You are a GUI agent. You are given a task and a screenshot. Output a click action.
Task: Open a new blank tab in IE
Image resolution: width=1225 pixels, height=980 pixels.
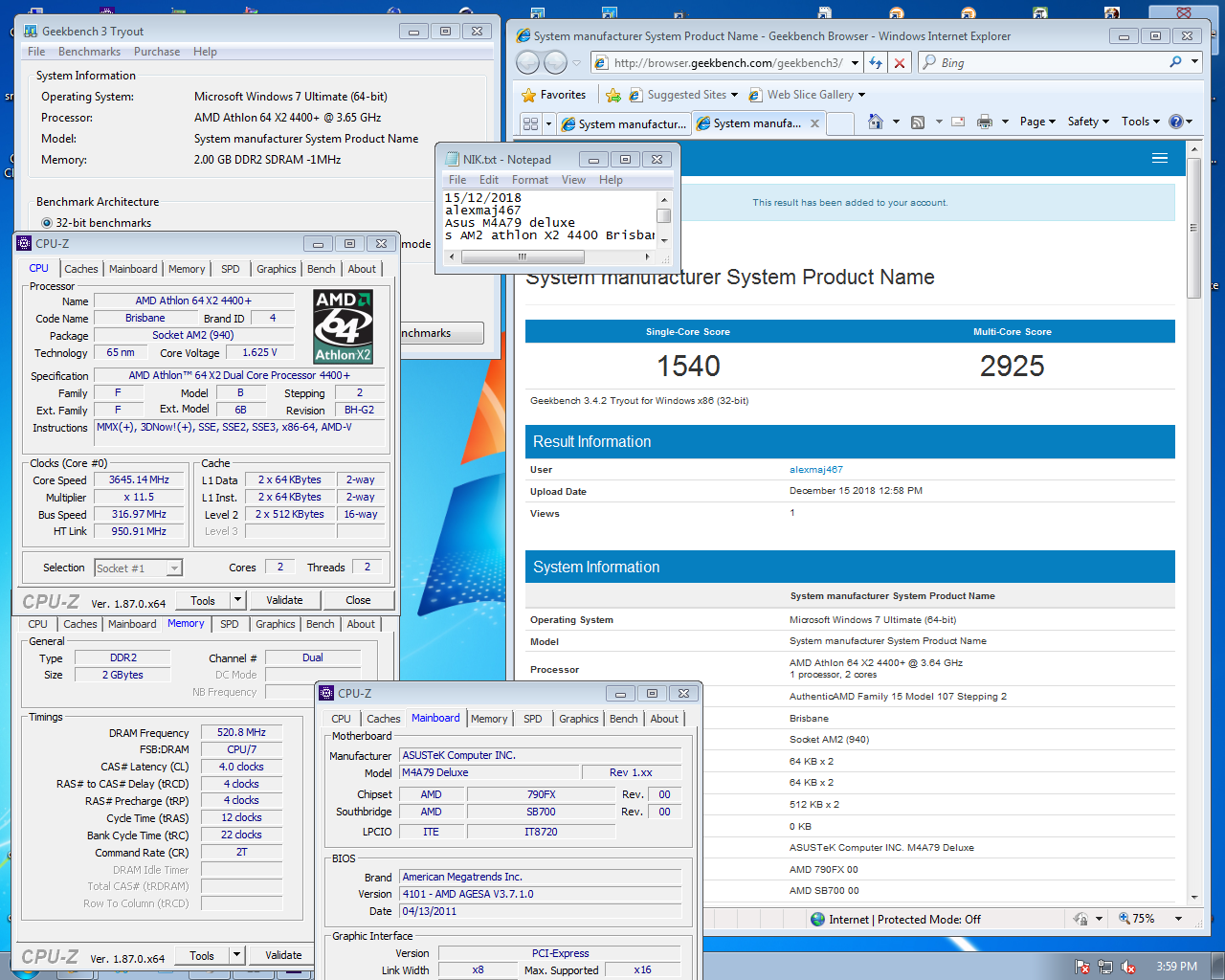[840, 123]
